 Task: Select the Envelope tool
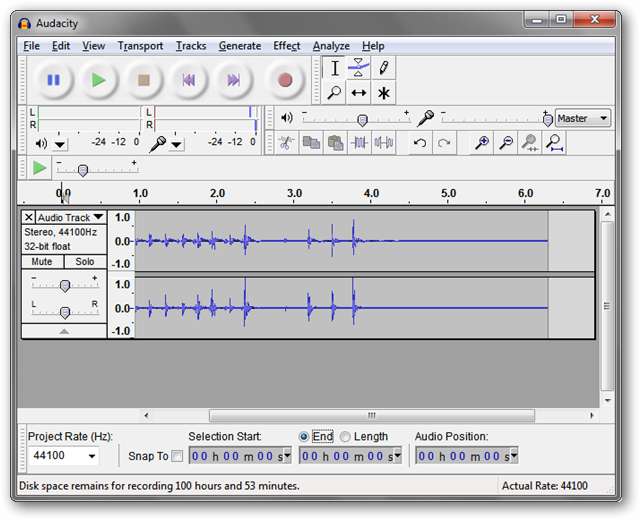click(x=358, y=68)
